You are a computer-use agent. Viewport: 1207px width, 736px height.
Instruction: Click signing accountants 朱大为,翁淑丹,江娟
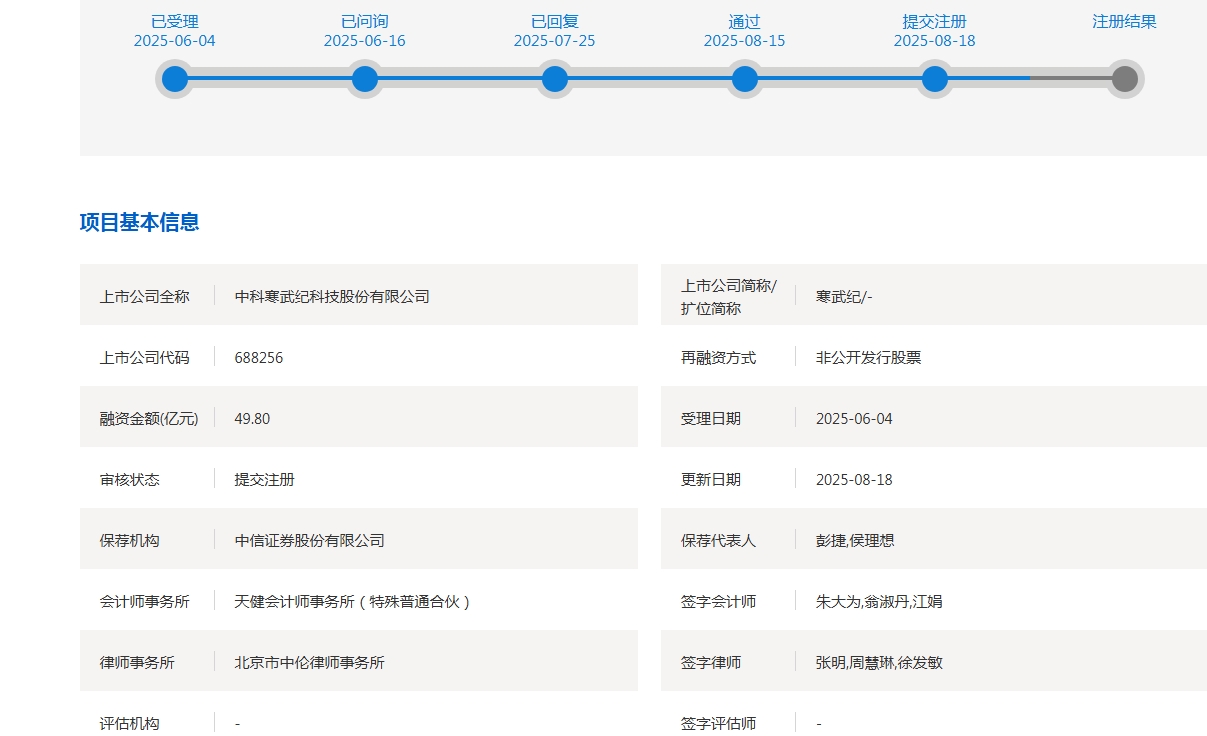[879, 601]
